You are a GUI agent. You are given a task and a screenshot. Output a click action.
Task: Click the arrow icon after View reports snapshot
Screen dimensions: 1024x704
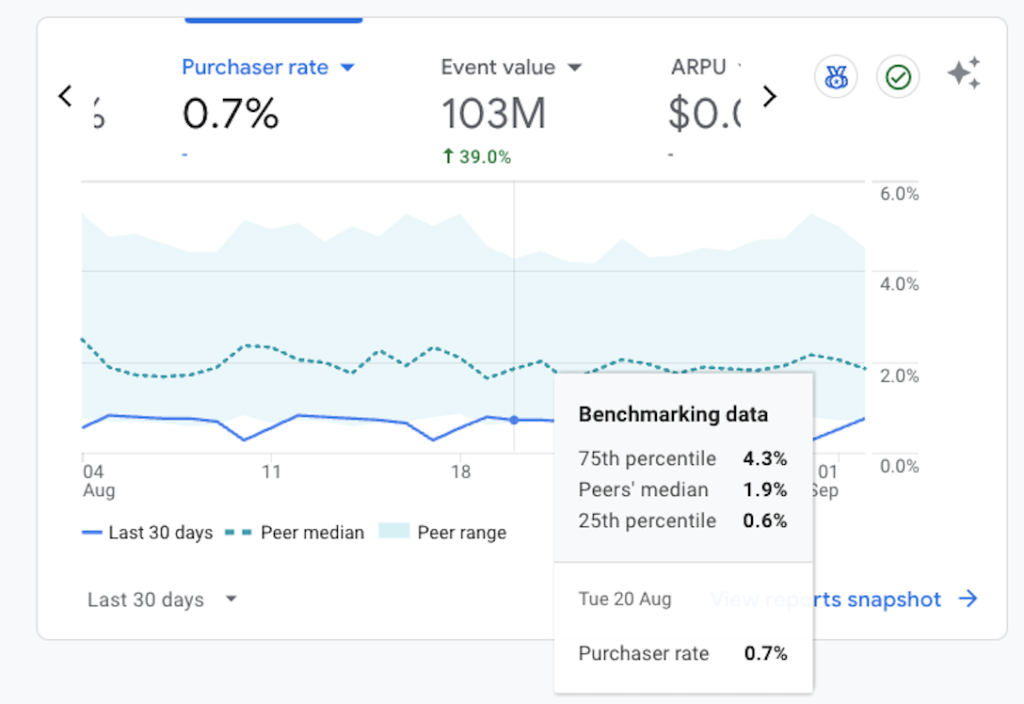967,599
